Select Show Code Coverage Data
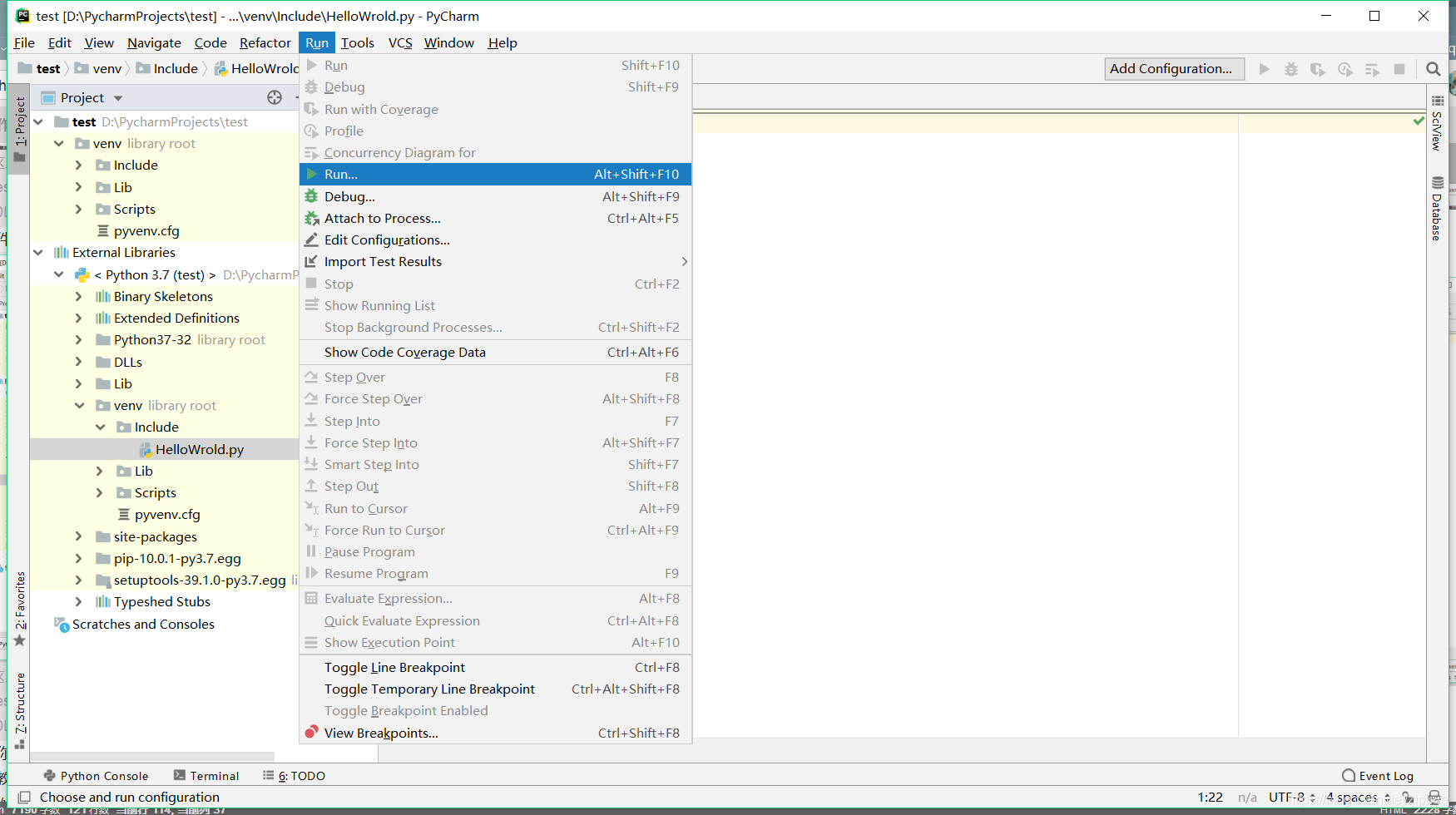The width and height of the screenshot is (1456, 815). click(495, 352)
